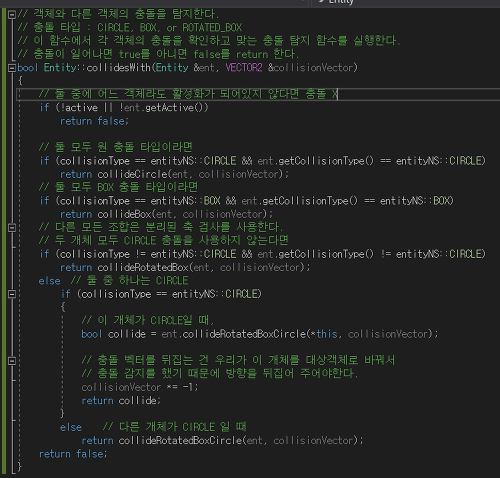Click the collideRotatedBox(ent, collisionVector) call
The width and height of the screenshot is (500, 478).
pos(203,268)
